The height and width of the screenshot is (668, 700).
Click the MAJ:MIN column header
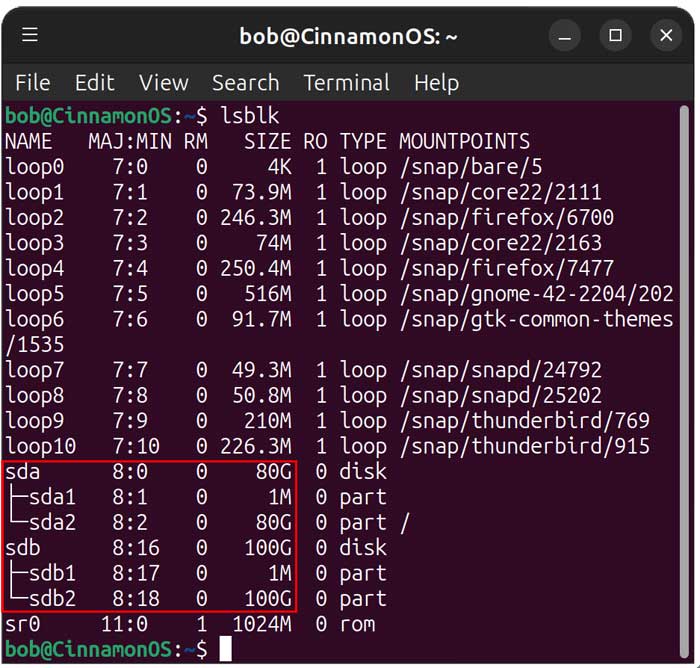pyautogui.click(x=130, y=142)
